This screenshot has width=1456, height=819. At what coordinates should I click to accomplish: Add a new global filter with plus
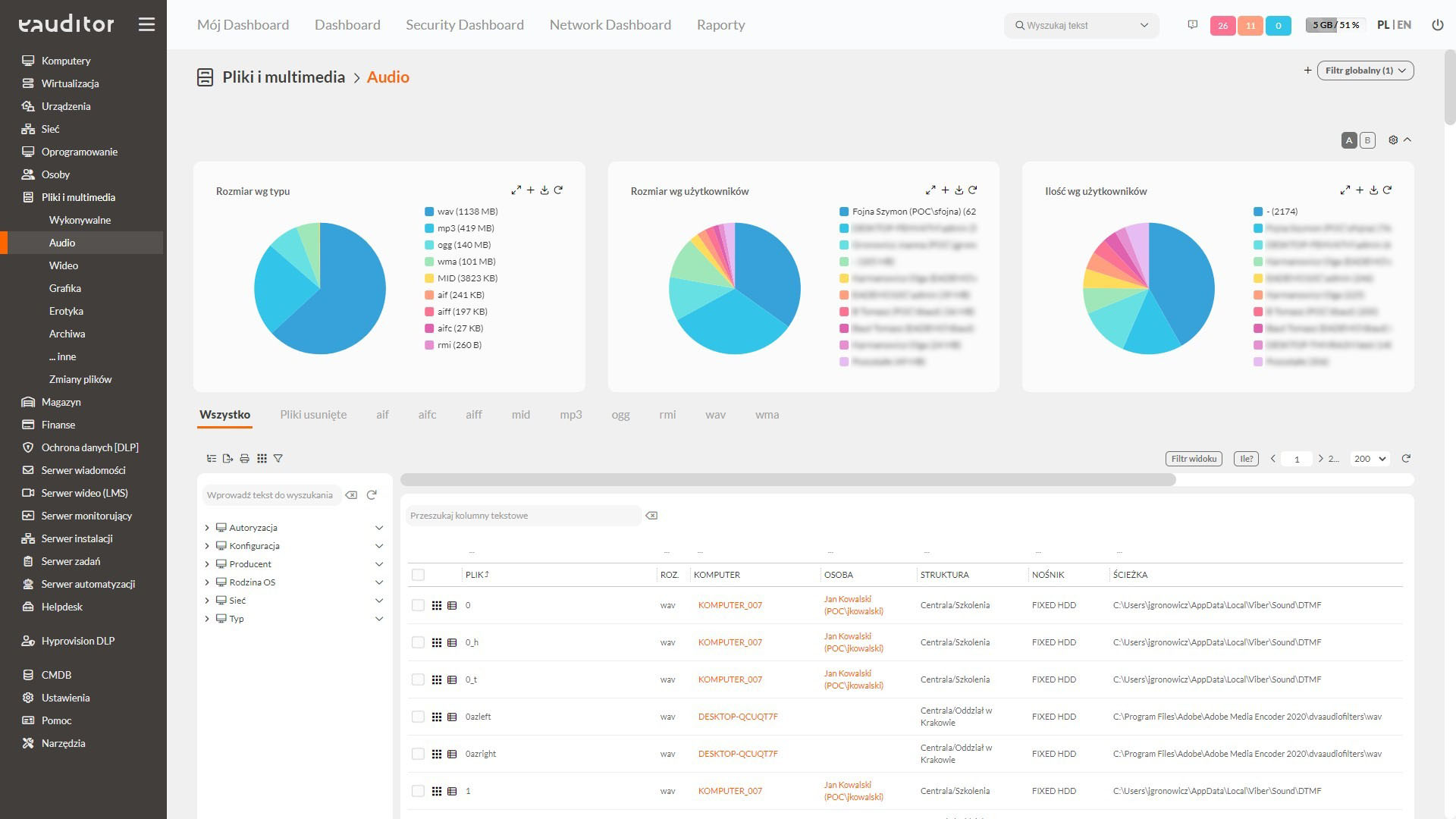coord(1307,71)
